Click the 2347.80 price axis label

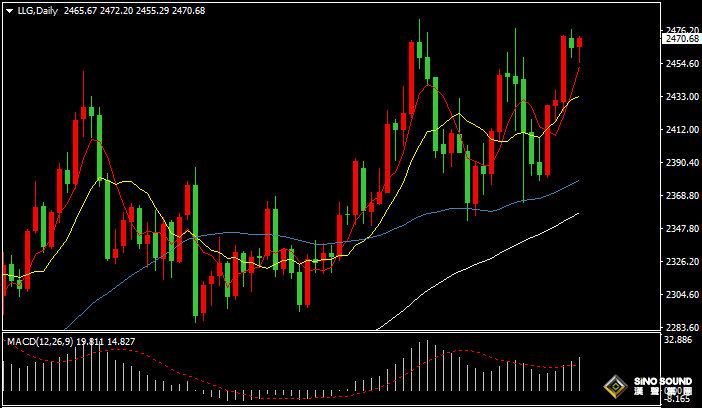click(680, 228)
